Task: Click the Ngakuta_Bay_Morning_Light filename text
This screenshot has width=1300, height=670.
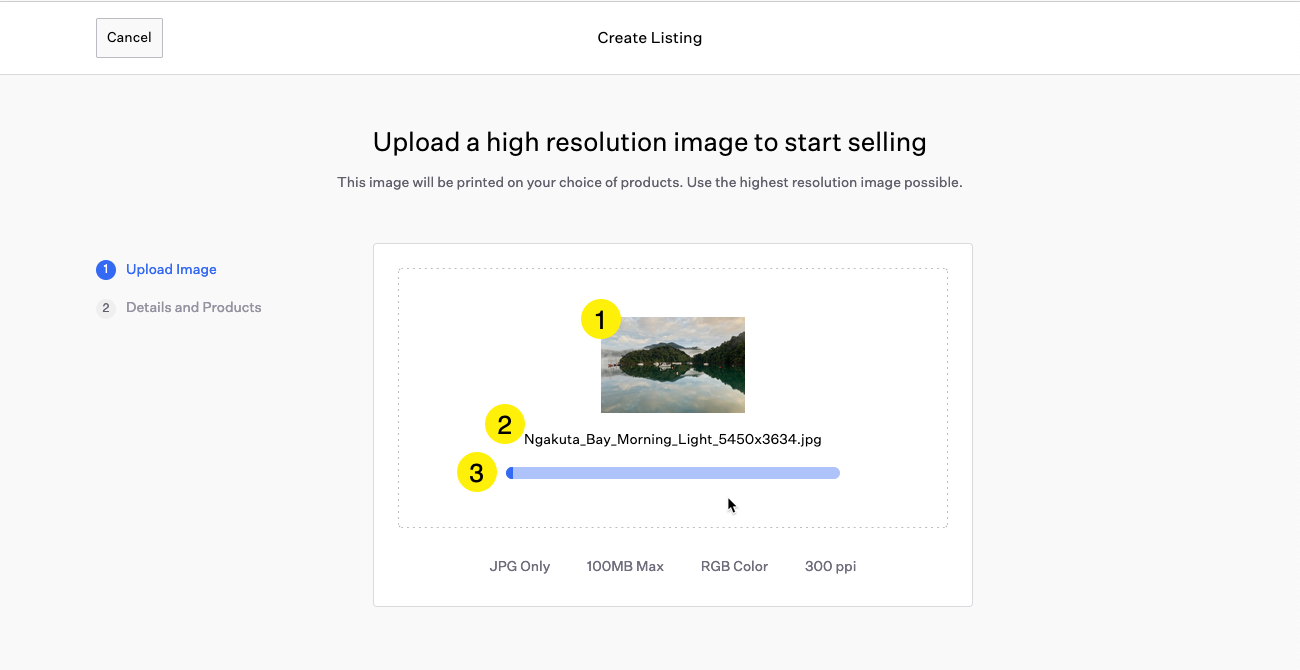Action: 673,439
